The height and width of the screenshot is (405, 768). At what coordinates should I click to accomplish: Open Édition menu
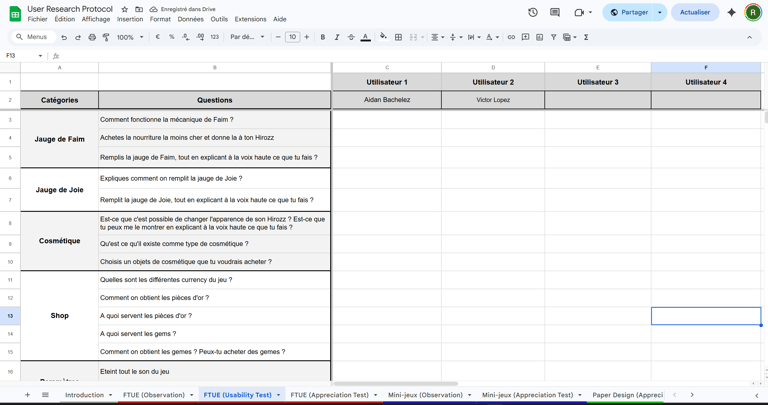click(65, 19)
